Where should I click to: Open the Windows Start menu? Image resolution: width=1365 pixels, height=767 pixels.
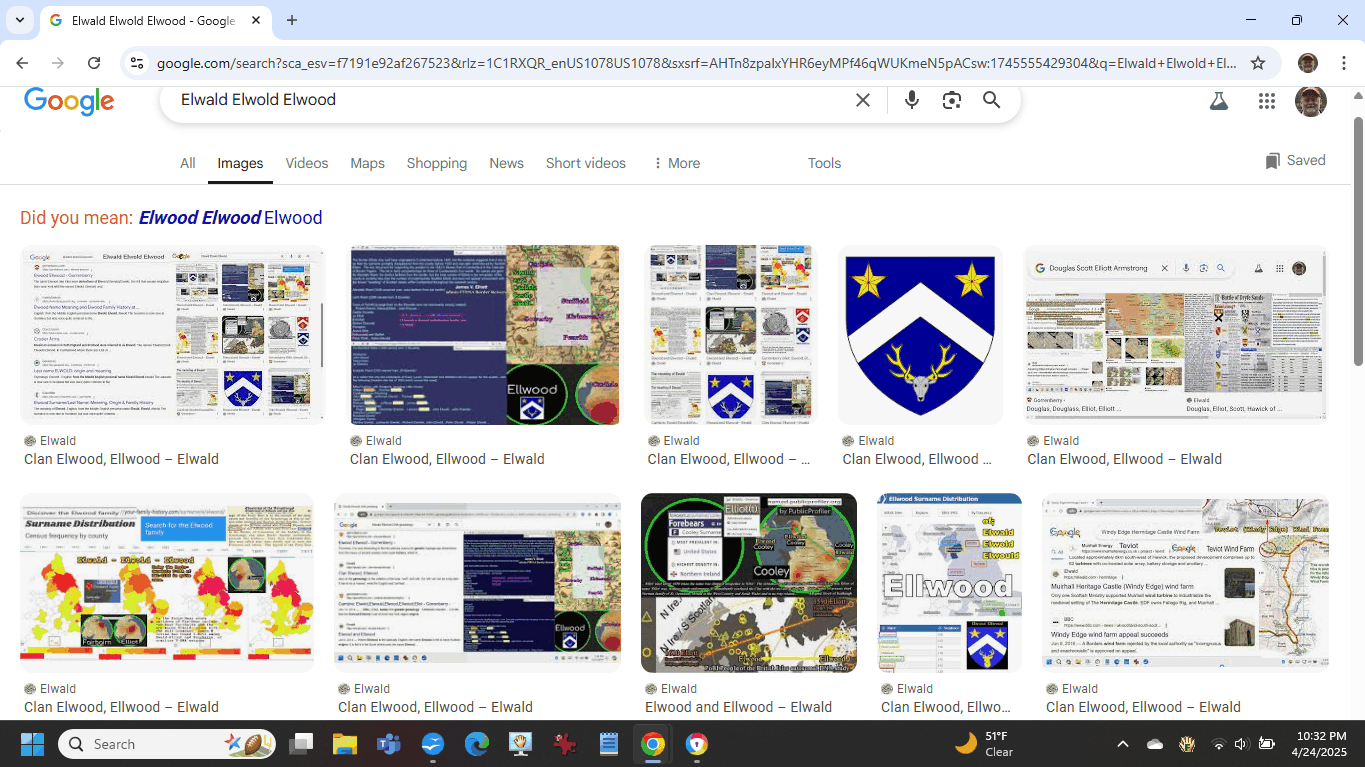click(x=32, y=744)
